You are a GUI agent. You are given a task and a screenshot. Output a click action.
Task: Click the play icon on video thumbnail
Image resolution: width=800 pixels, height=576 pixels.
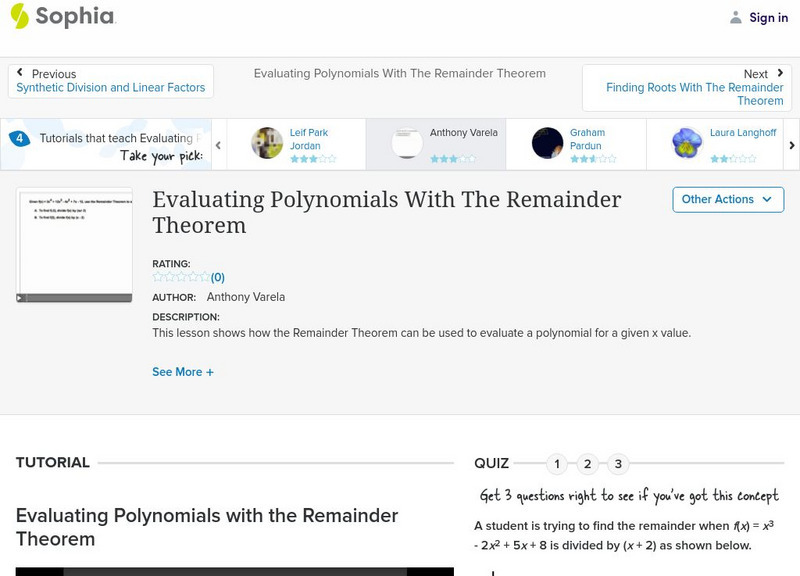(x=20, y=297)
